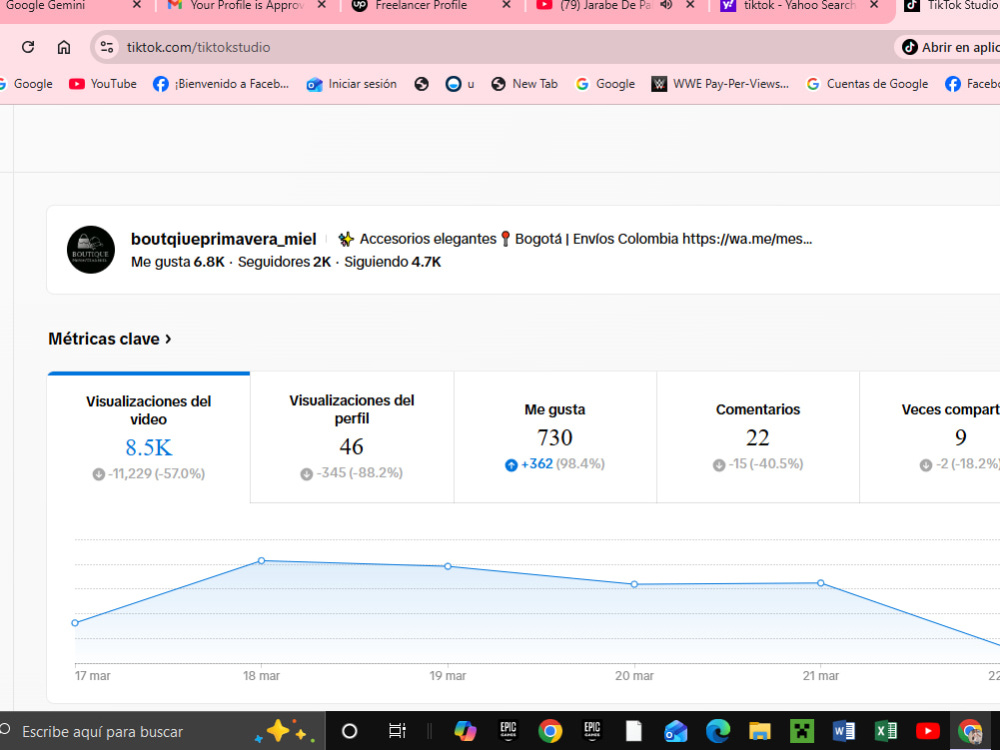Open Cortana circle icon in taskbar
The height and width of the screenshot is (750, 1000).
(349, 732)
